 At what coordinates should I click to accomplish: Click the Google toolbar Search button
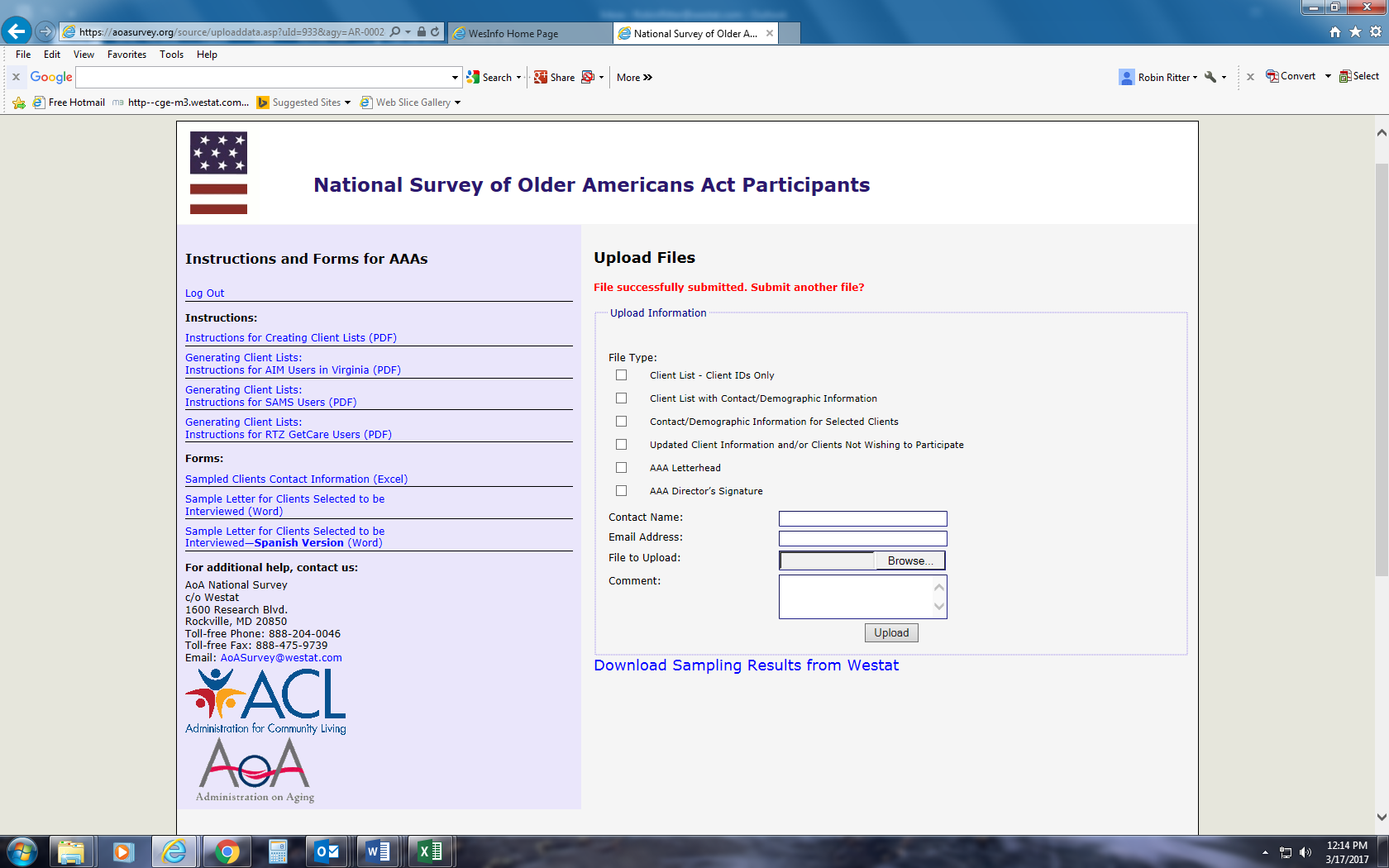pos(489,77)
